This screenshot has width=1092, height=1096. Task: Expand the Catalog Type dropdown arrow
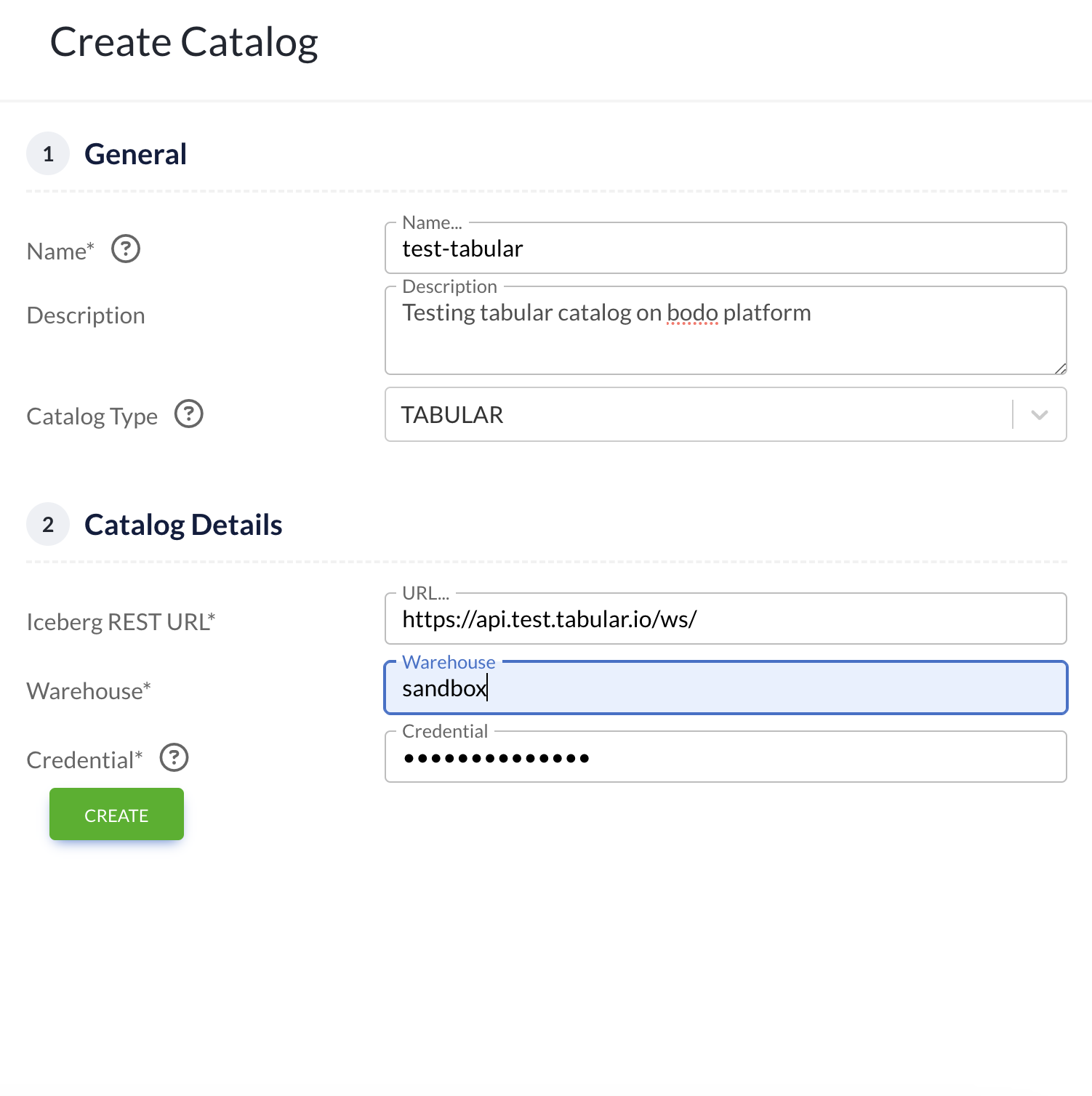click(x=1040, y=415)
